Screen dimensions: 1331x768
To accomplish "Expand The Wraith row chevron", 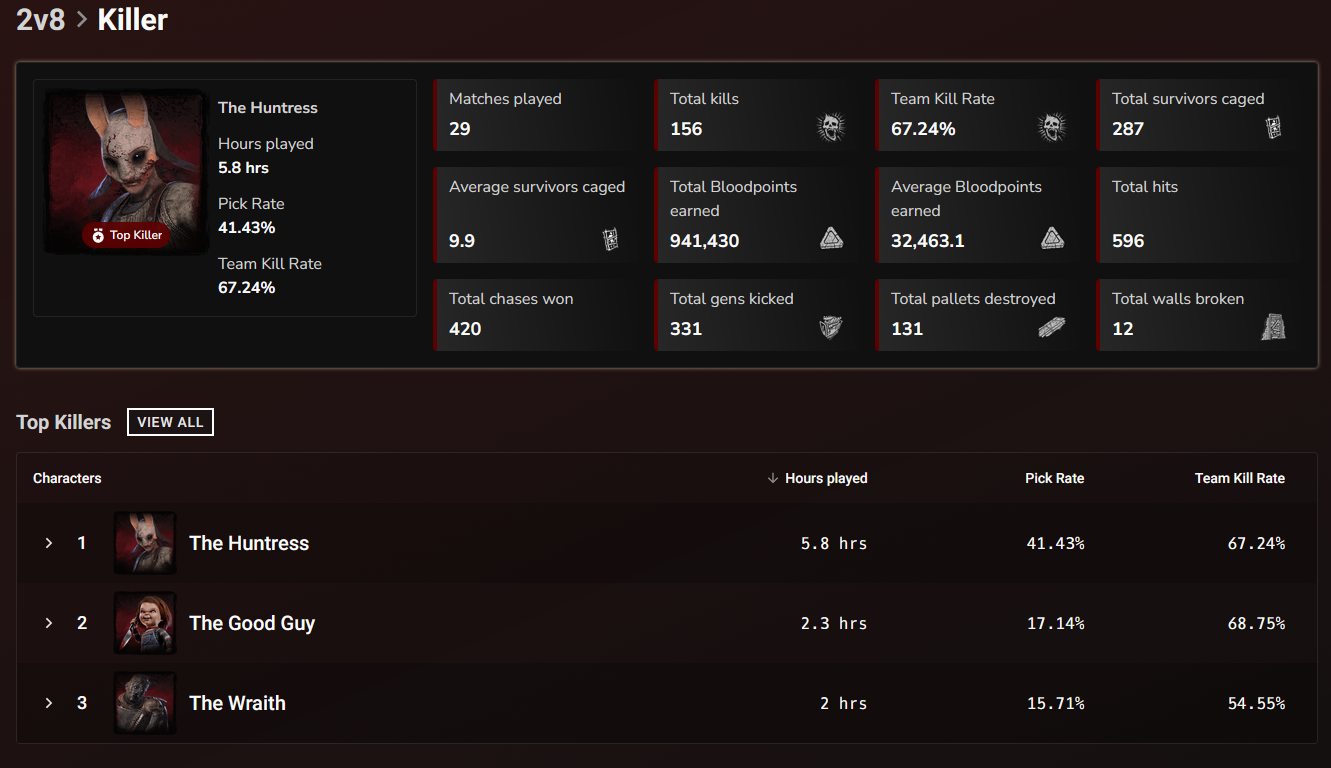I will point(48,703).
